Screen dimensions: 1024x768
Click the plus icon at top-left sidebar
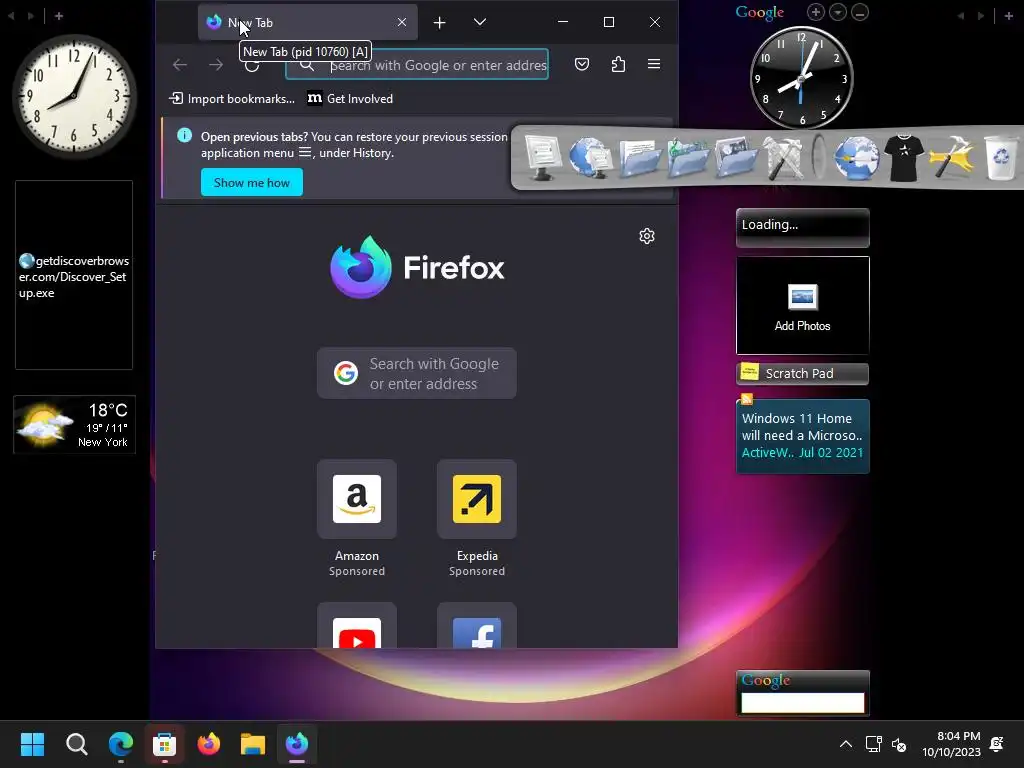click(59, 16)
